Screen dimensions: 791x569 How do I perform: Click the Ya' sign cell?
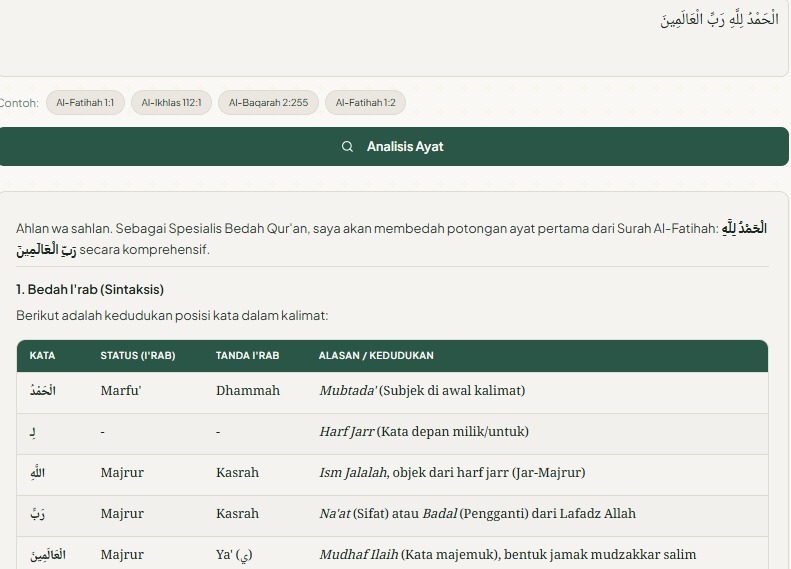coord(235,555)
